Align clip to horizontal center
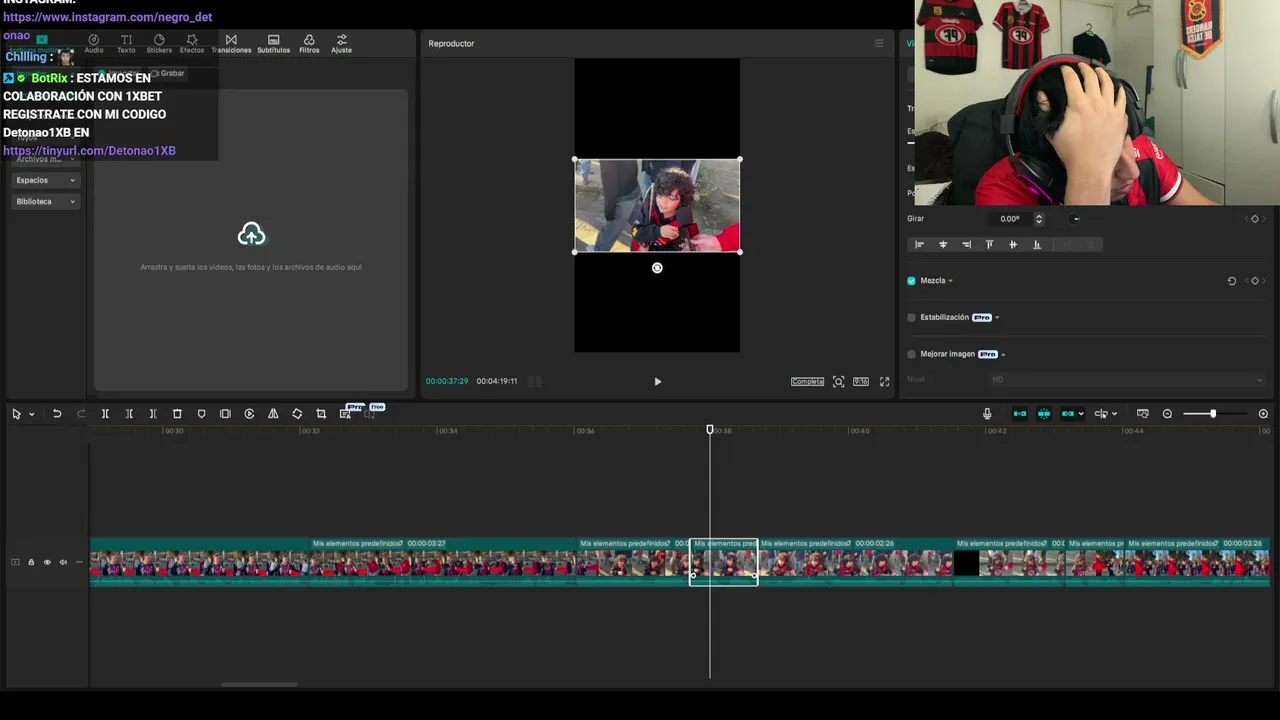This screenshot has height=720, width=1280. [x=943, y=244]
